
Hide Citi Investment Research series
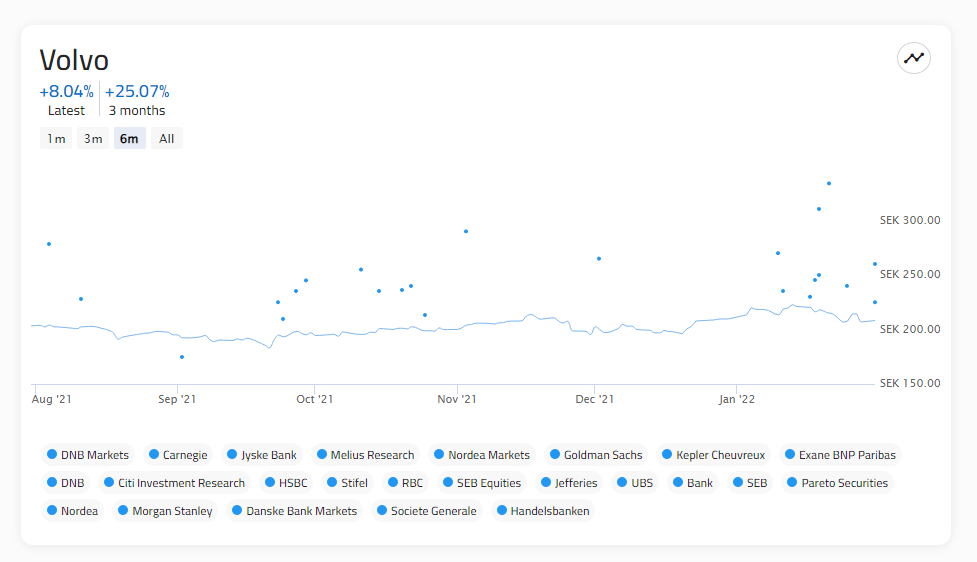174,483
